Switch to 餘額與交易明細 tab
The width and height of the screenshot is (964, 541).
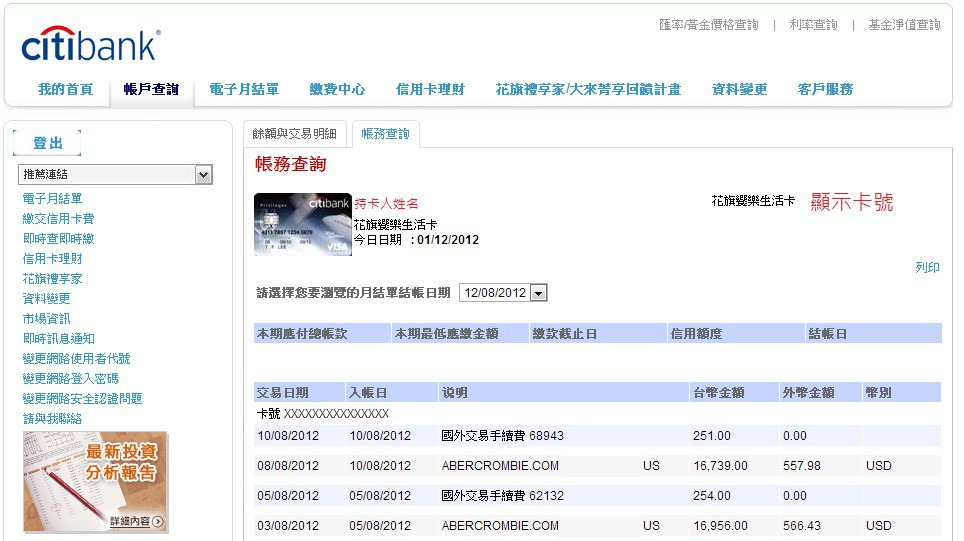tap(294, 134)
